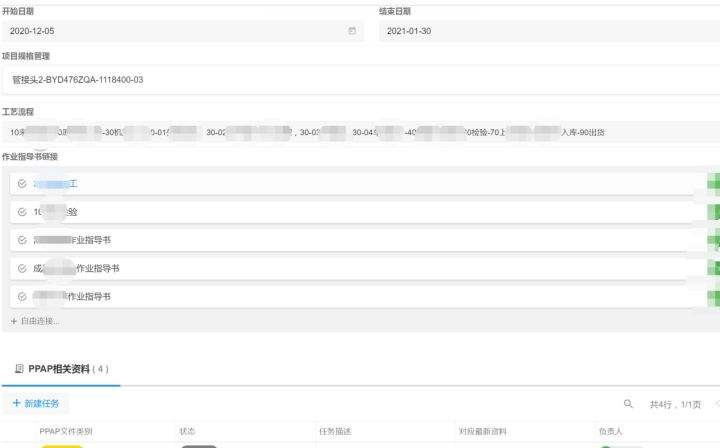This screenshot has height=448, width=720.
Task: Switch to PPAP相关资料 tab
Action: [x=62, y=369]
